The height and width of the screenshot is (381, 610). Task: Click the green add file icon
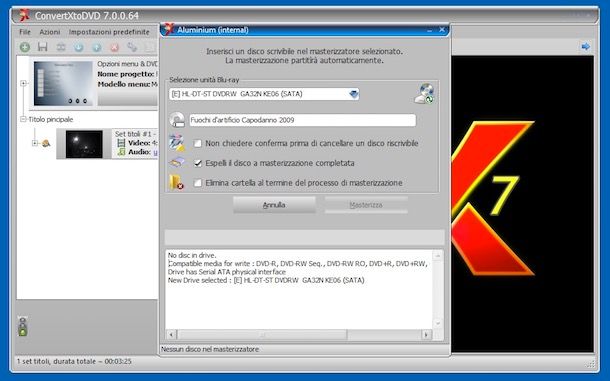point(25,47)
